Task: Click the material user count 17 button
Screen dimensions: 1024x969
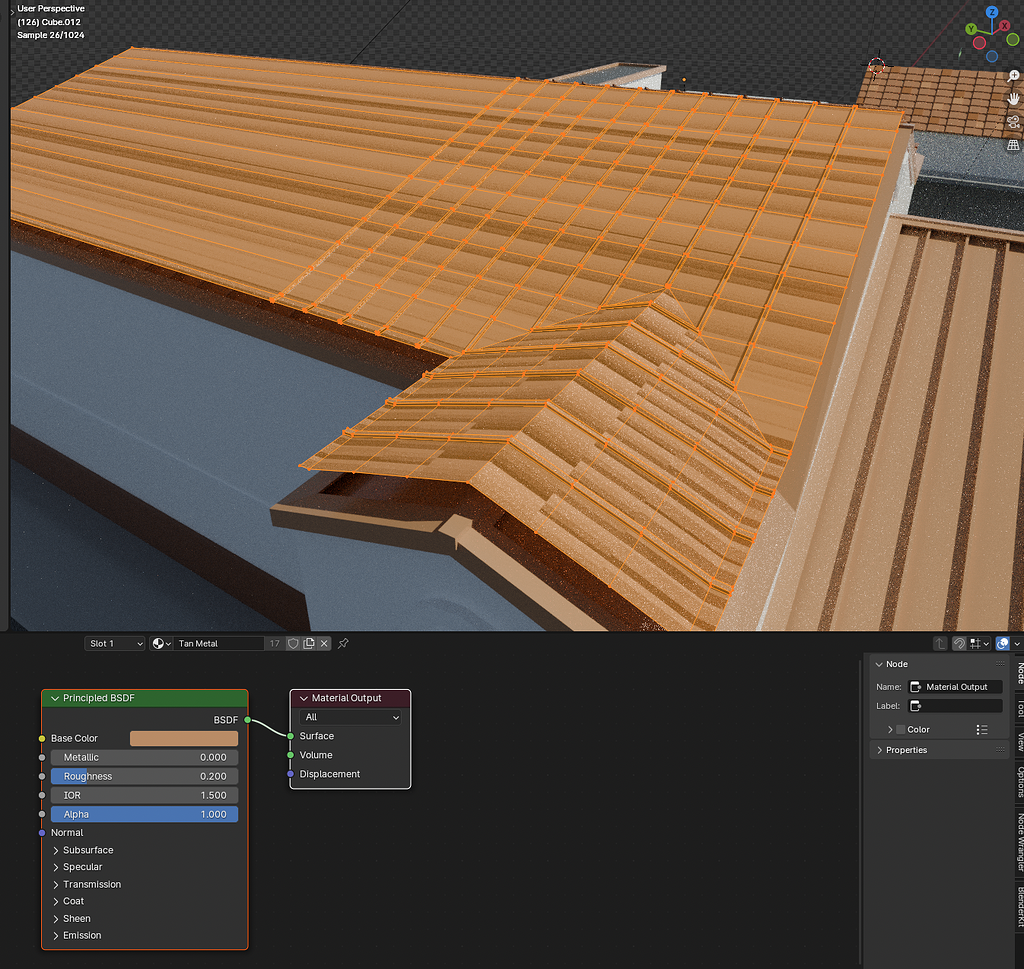Action: (274, 644)
